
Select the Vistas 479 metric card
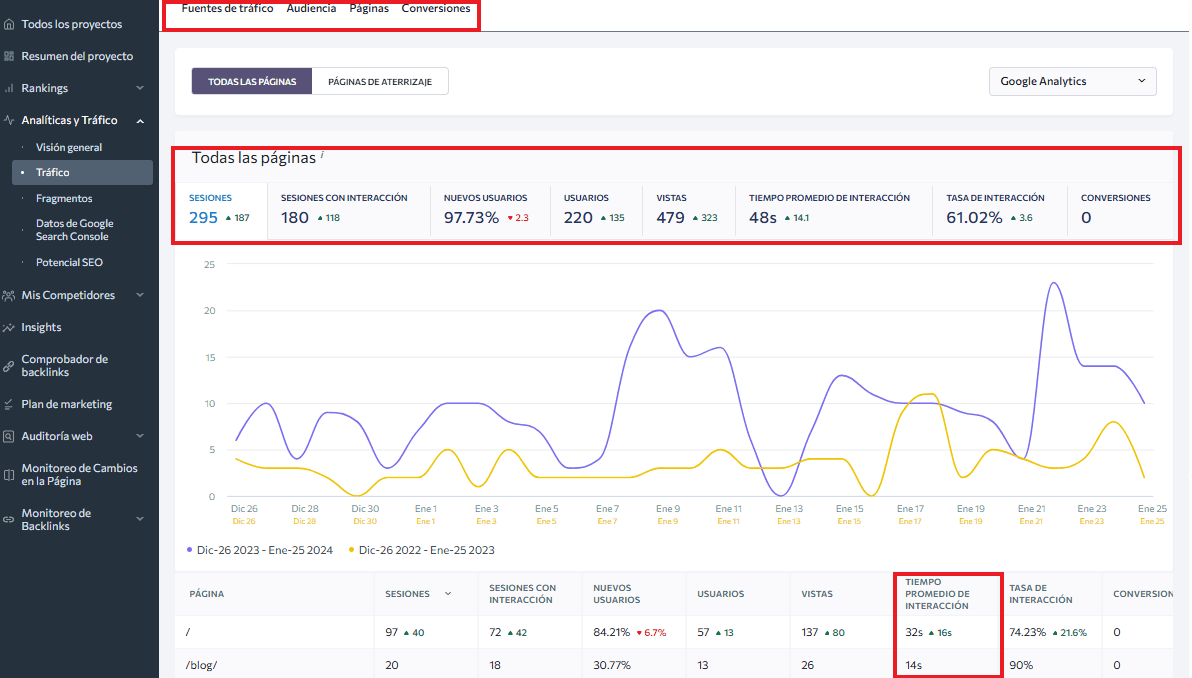point(689,210)
